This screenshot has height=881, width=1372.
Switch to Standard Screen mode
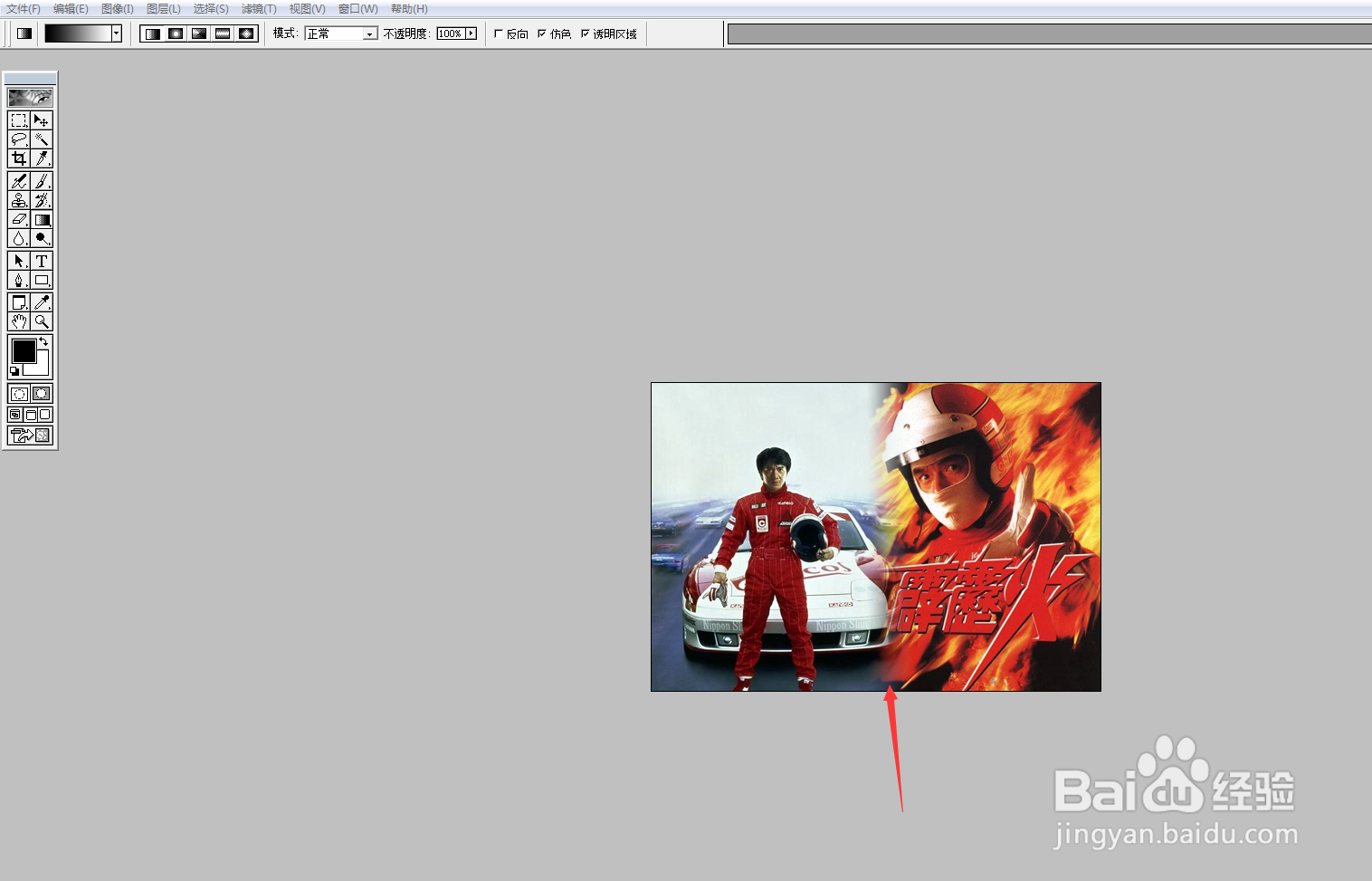click(15, 415)
